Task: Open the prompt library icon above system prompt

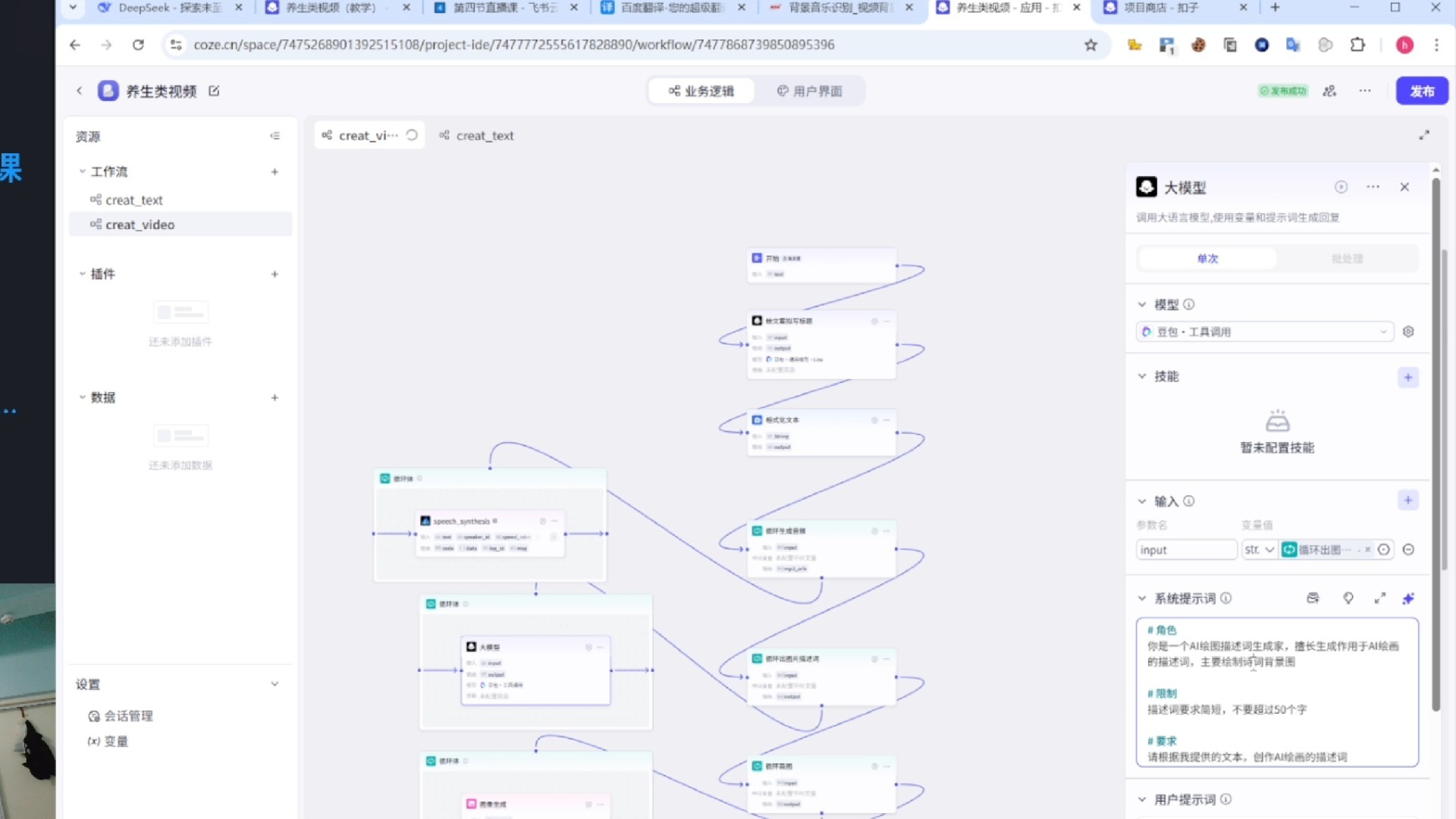Action: (1313, 598)
